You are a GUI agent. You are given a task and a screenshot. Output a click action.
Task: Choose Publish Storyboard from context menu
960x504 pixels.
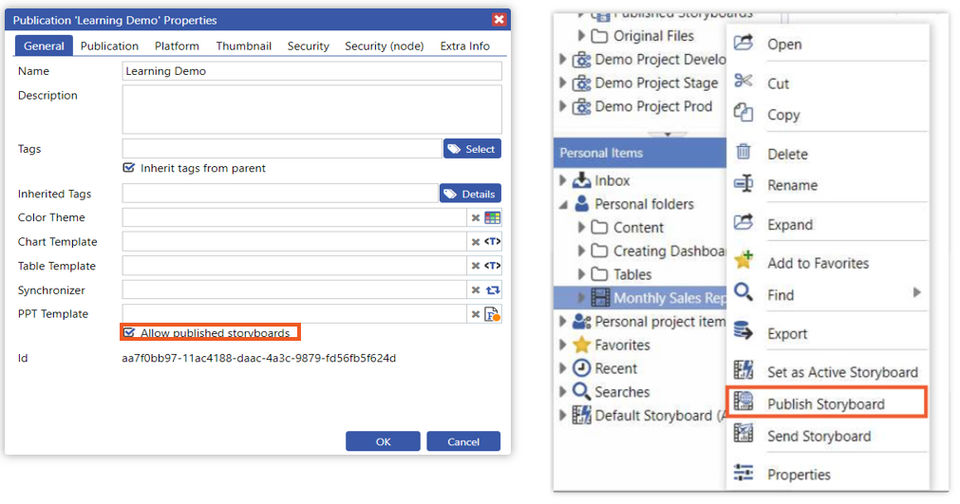click(825, 404)
